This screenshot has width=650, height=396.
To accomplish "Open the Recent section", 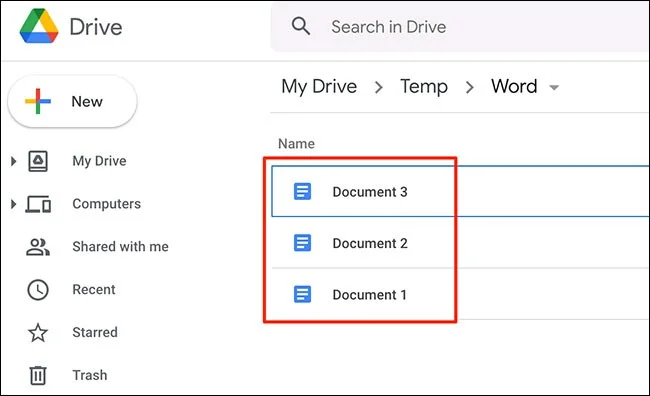I will (94, 289).
